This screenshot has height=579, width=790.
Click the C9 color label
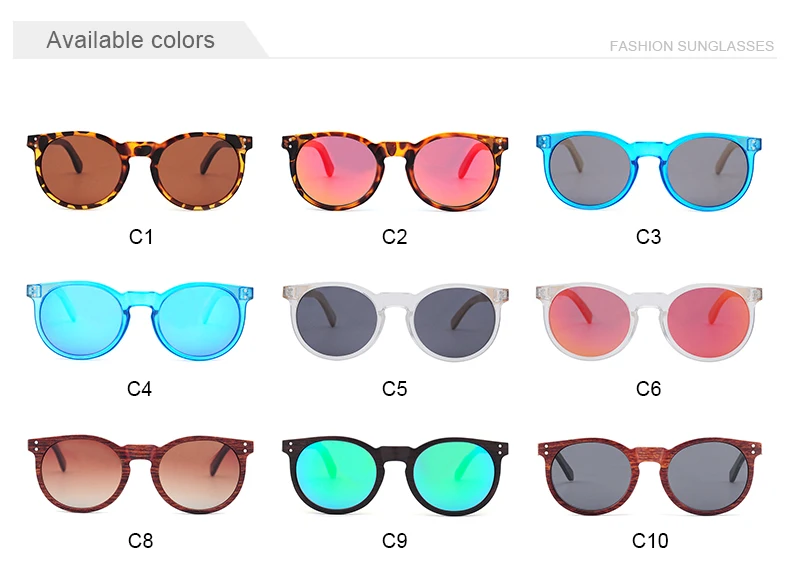(x=394, y=541)
